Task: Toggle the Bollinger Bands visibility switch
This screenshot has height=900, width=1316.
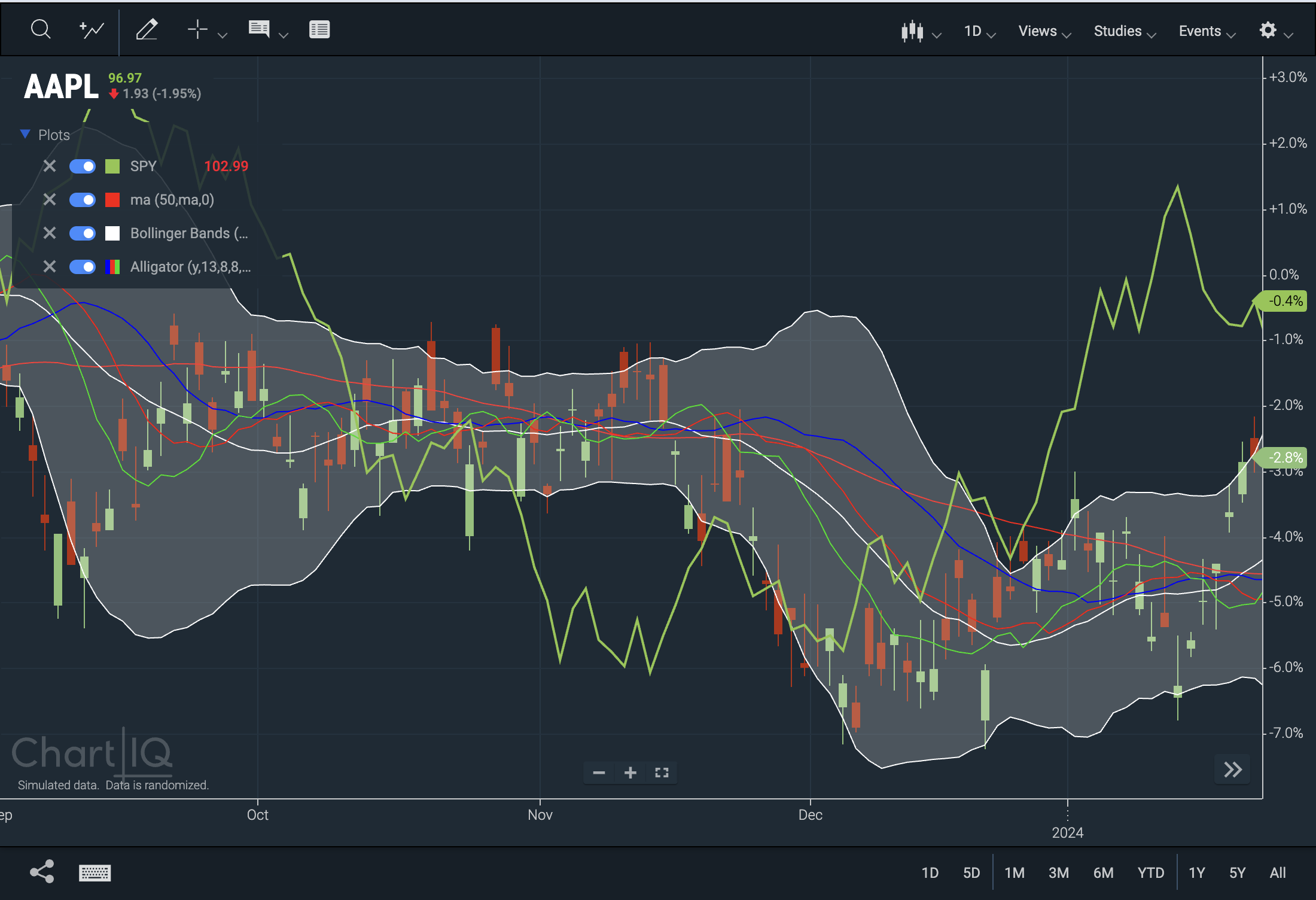Action: pos(83,233)
